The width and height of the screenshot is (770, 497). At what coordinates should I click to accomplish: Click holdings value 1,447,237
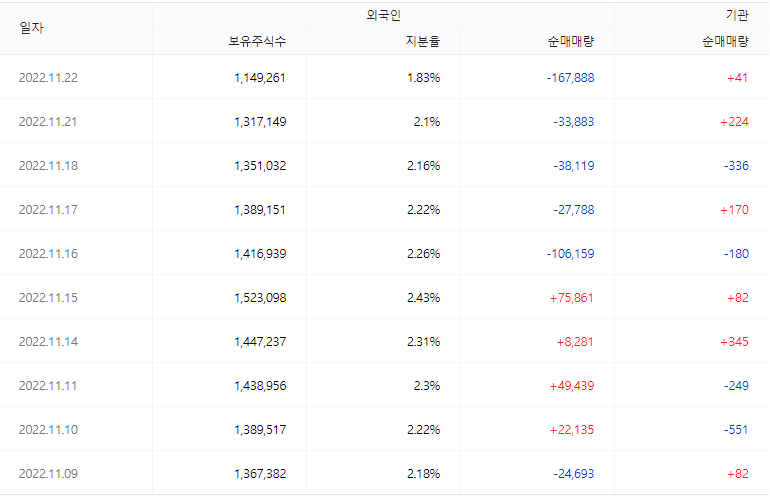coord(260,341)
